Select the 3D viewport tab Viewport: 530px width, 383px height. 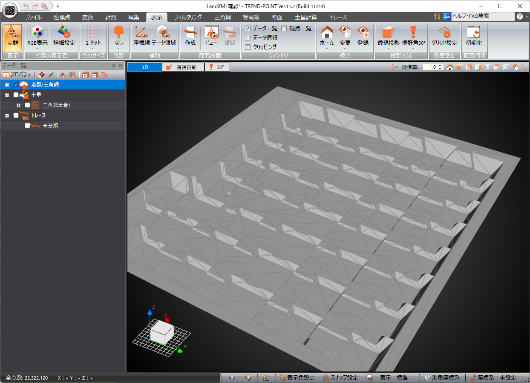(145, 67)
